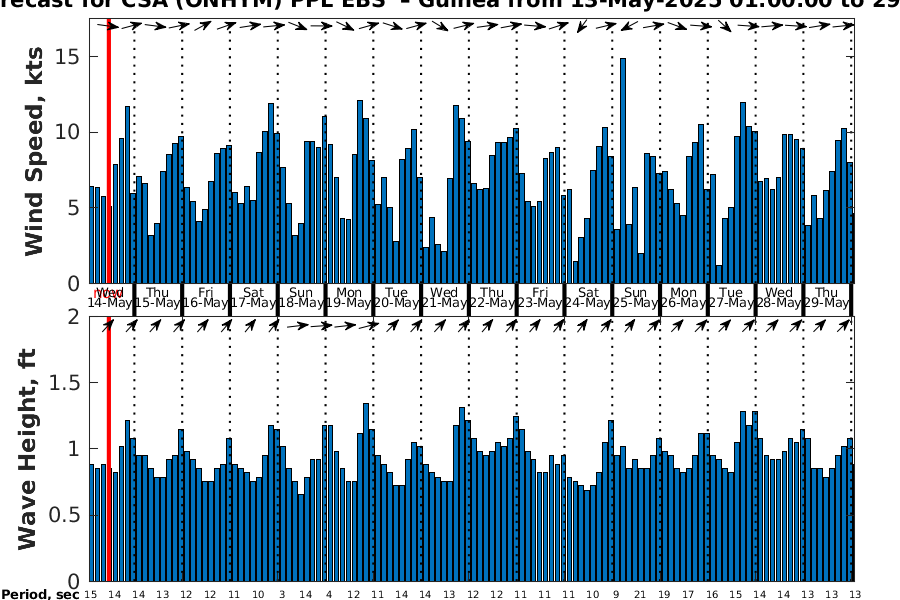Image resolution: width=900 pixels, height=600 pixels.
Task: Click the 1 tick on the wave height axis
Action: (x=73, y=449)
